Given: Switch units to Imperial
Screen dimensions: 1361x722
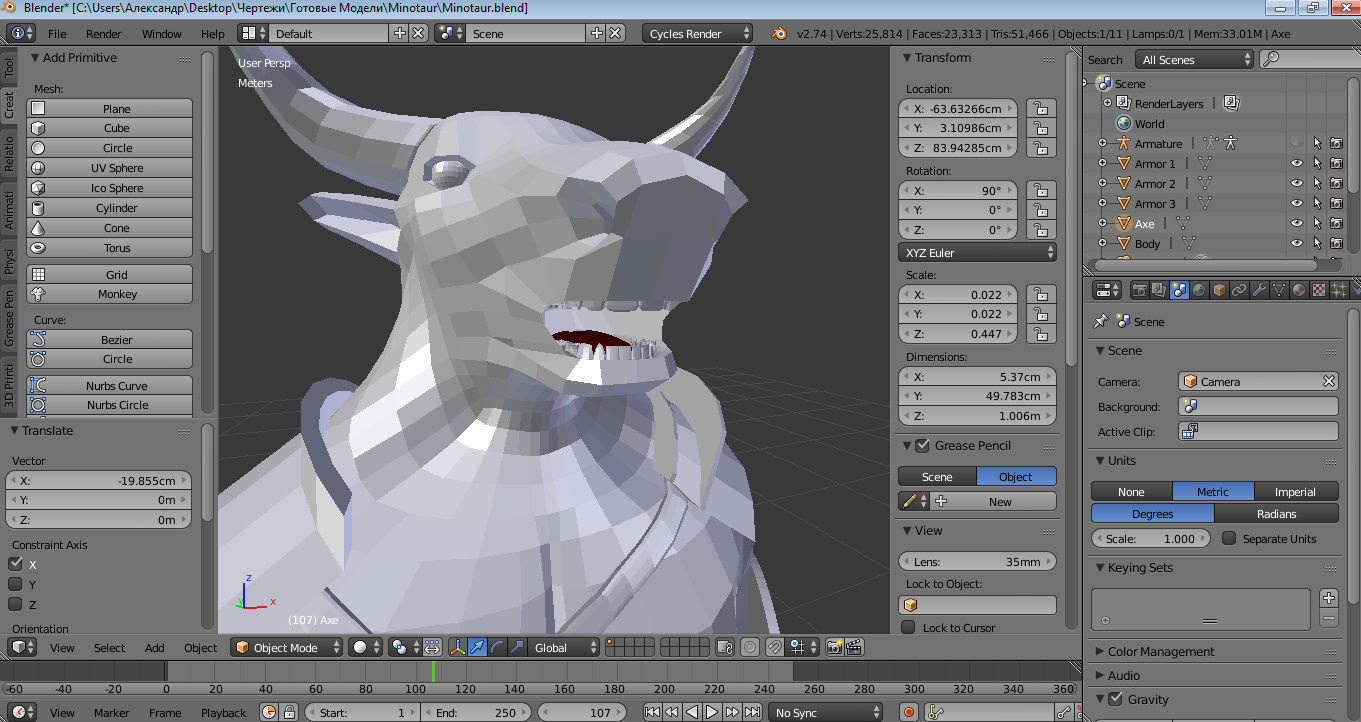Looking at the screenshot, I should point(1296,491).
